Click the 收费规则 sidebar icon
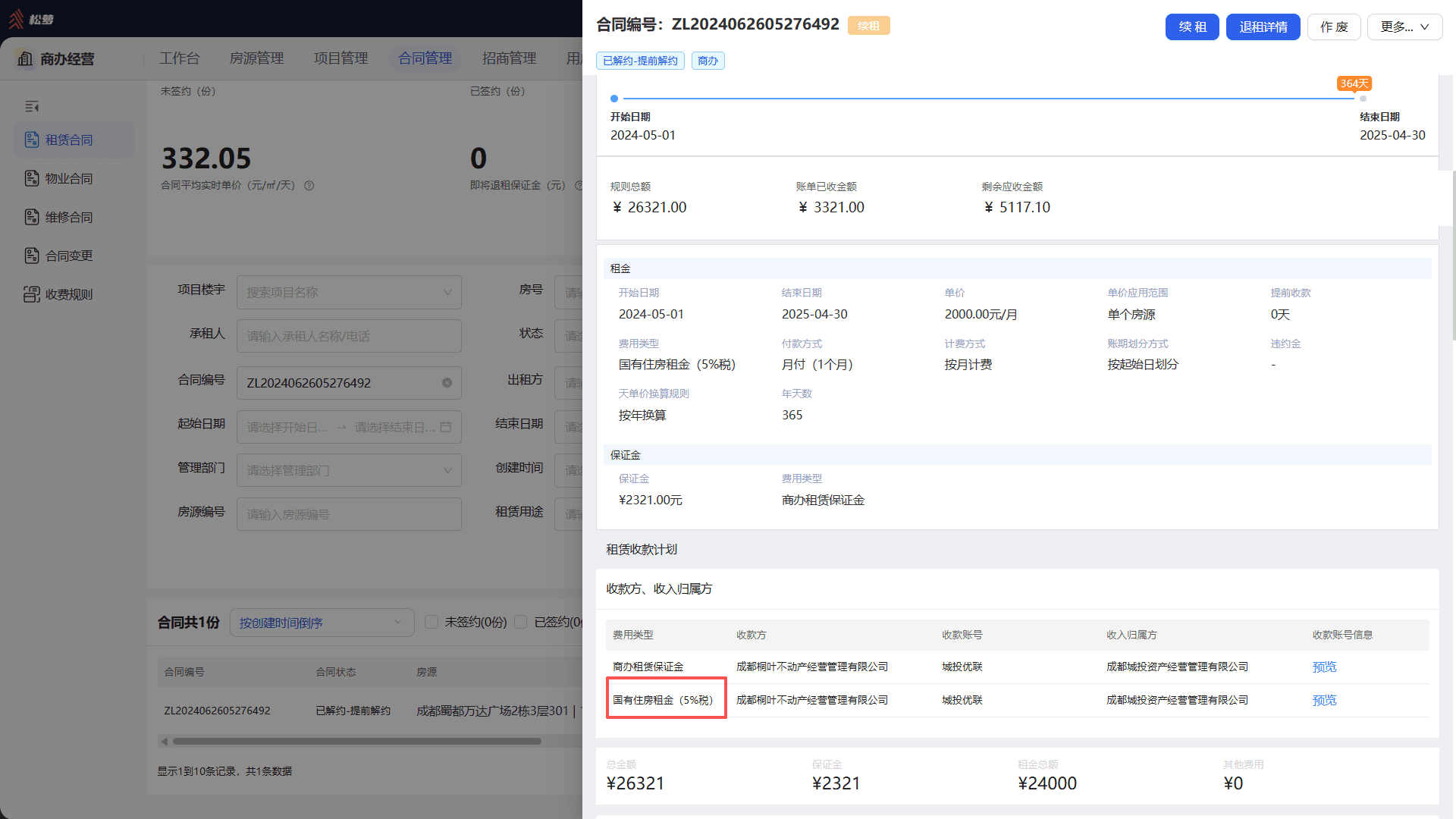Viewport: 1456px width, 819px height. 31,294
